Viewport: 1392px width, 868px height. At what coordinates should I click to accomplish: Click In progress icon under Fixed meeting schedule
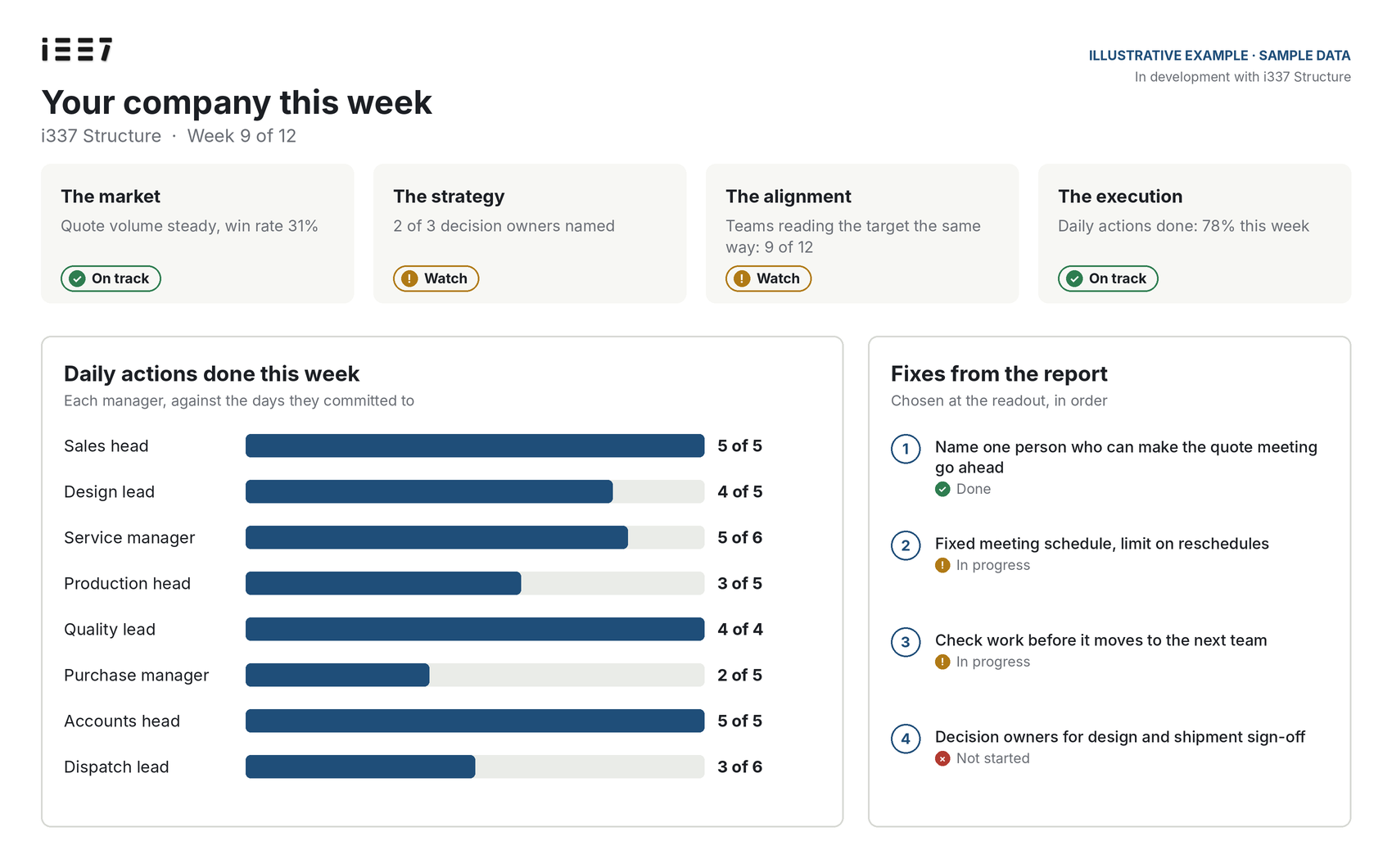click(x=942, y=565)
